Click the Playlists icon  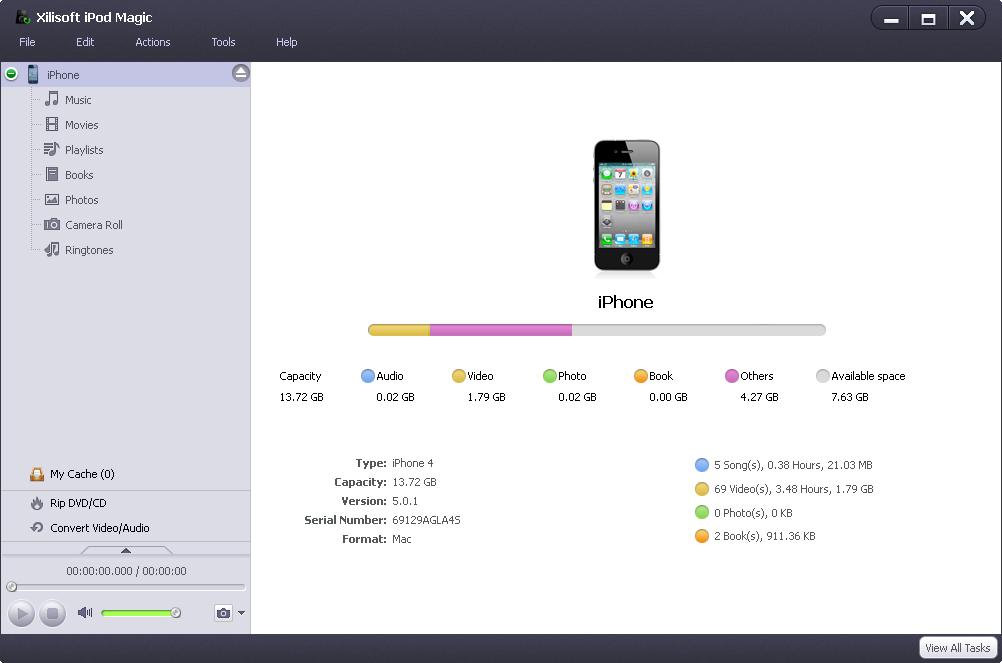coord(51,149)
